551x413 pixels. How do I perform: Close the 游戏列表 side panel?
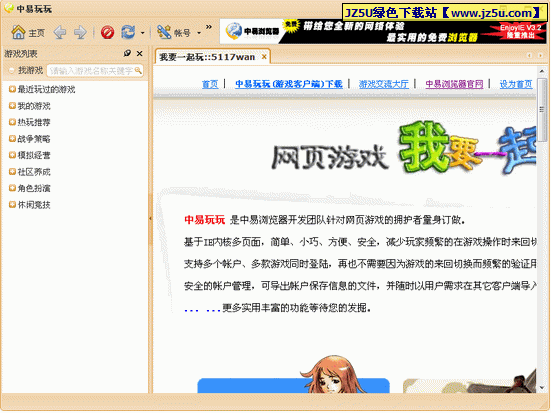click(x=140, y=53)
